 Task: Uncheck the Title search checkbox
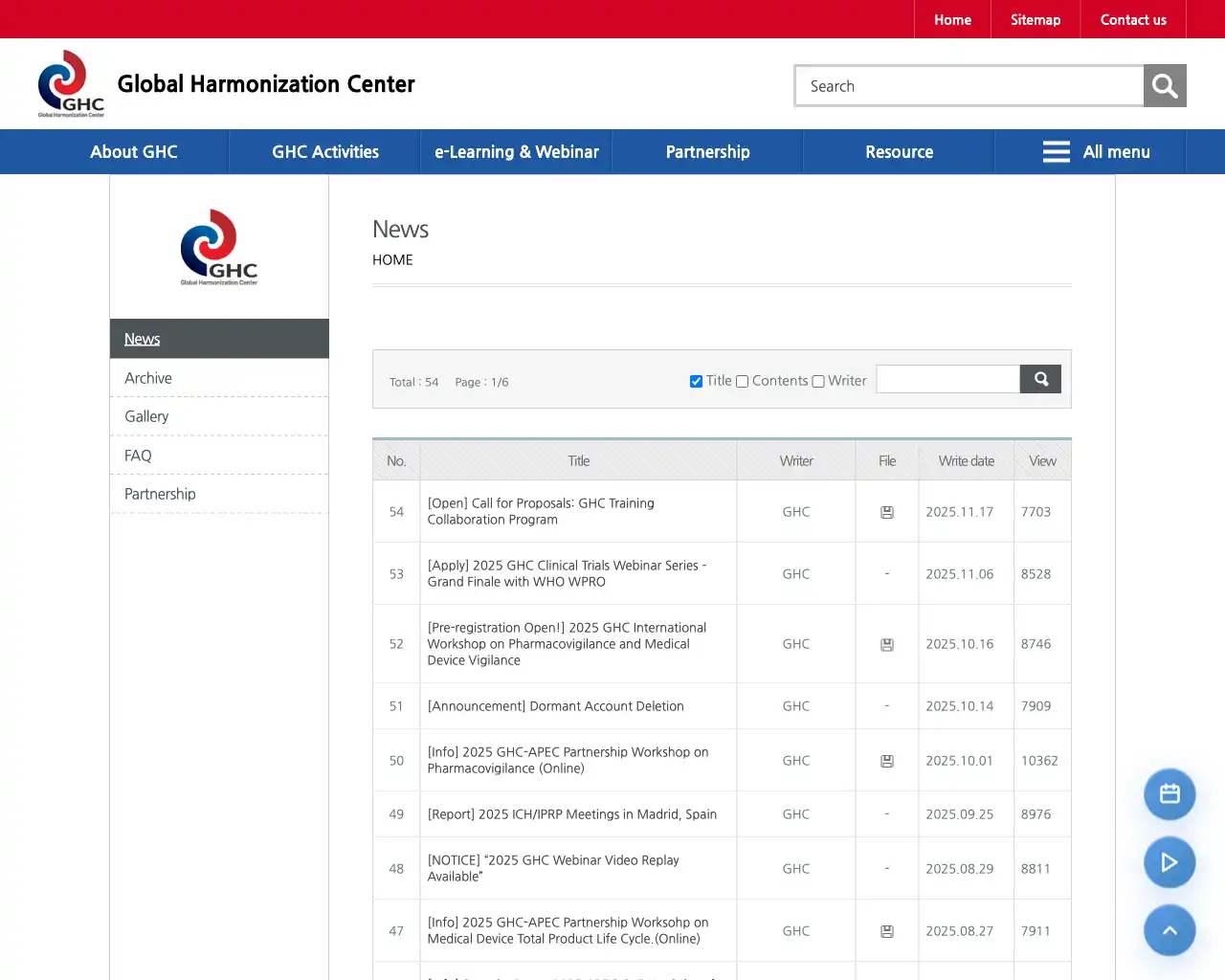(x=696, y=381)
